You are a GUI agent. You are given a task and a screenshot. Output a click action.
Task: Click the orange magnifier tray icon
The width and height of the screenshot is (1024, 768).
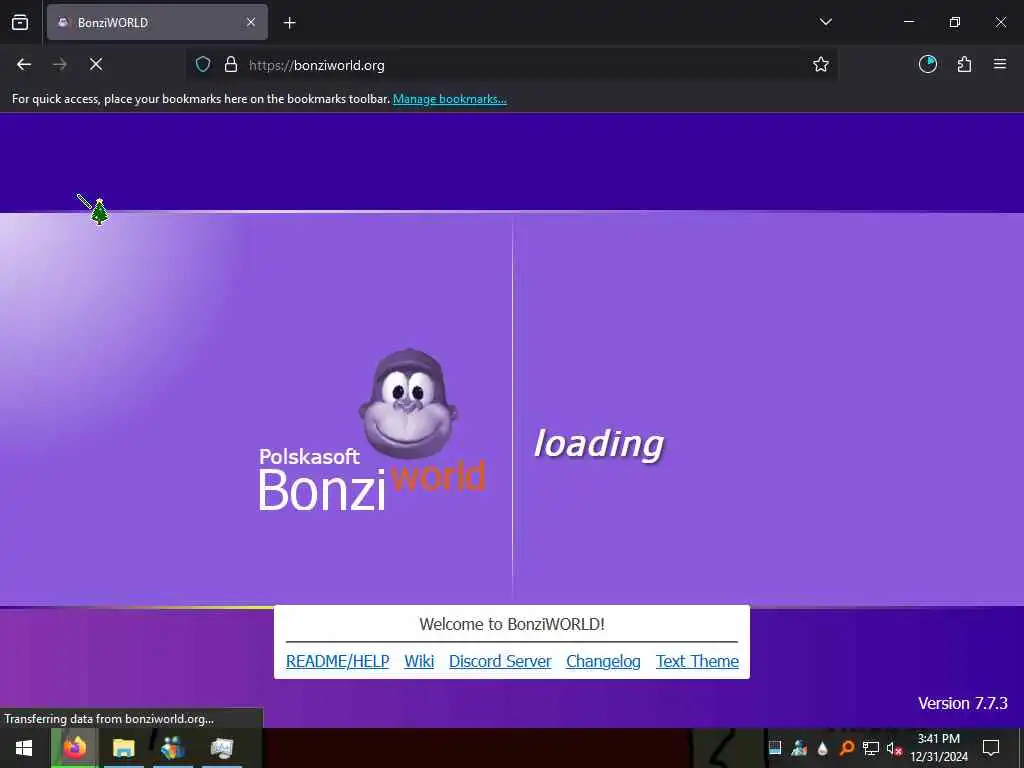point(846,748)
